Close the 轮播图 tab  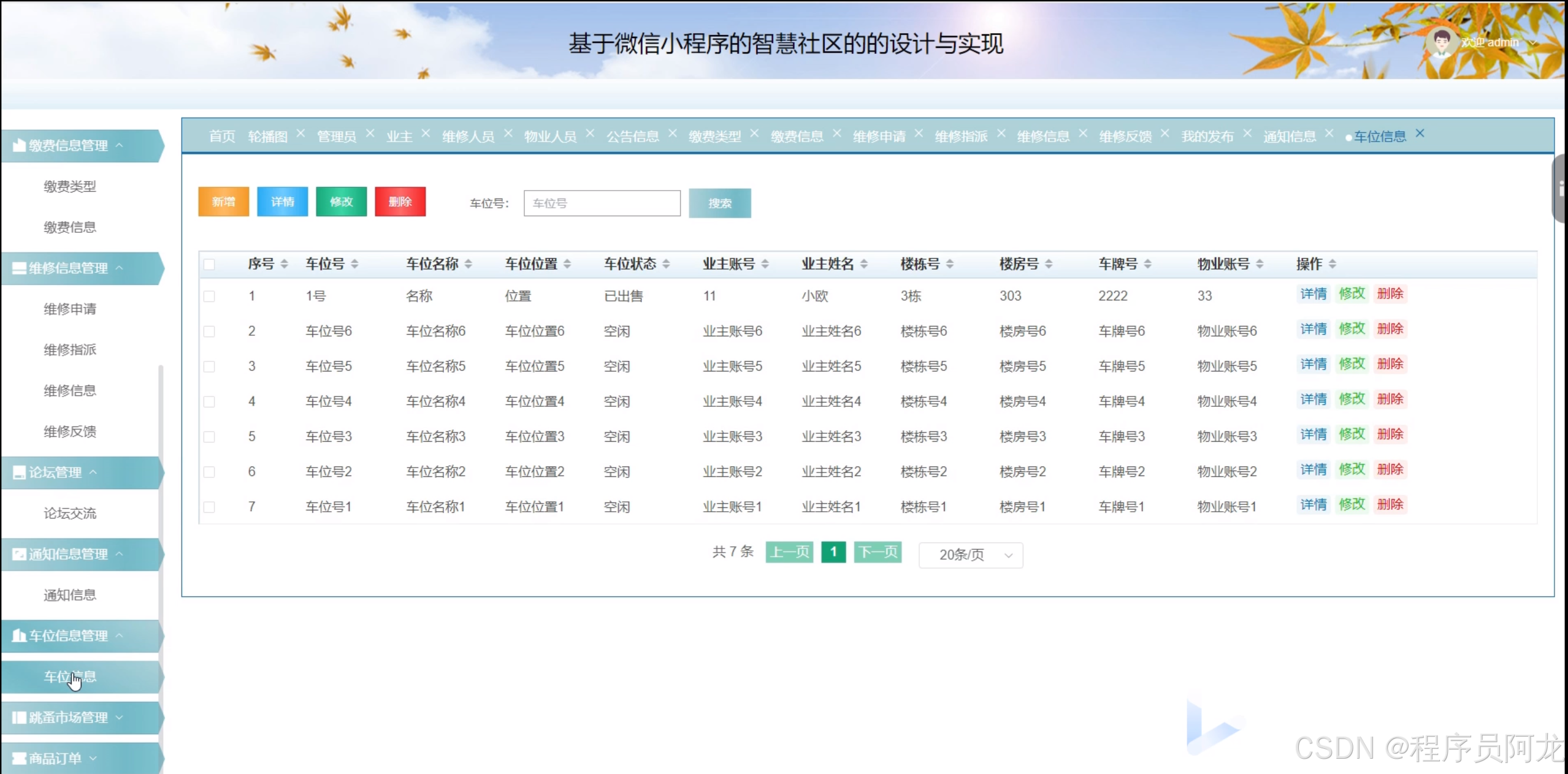coord(300,133)
